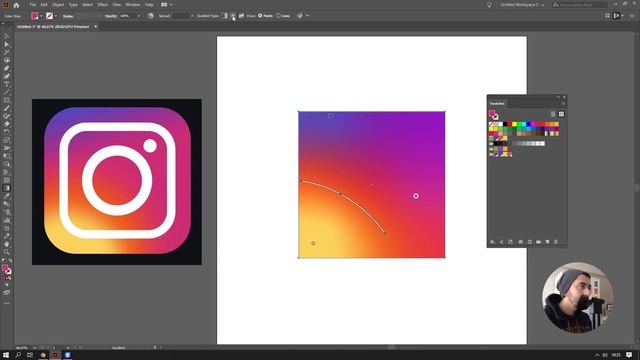Image resolution: width=640 pixels, height=360 pixels.
Task: Open the Edit Toolbar three-dots button
Action: (x=7, y=303)
